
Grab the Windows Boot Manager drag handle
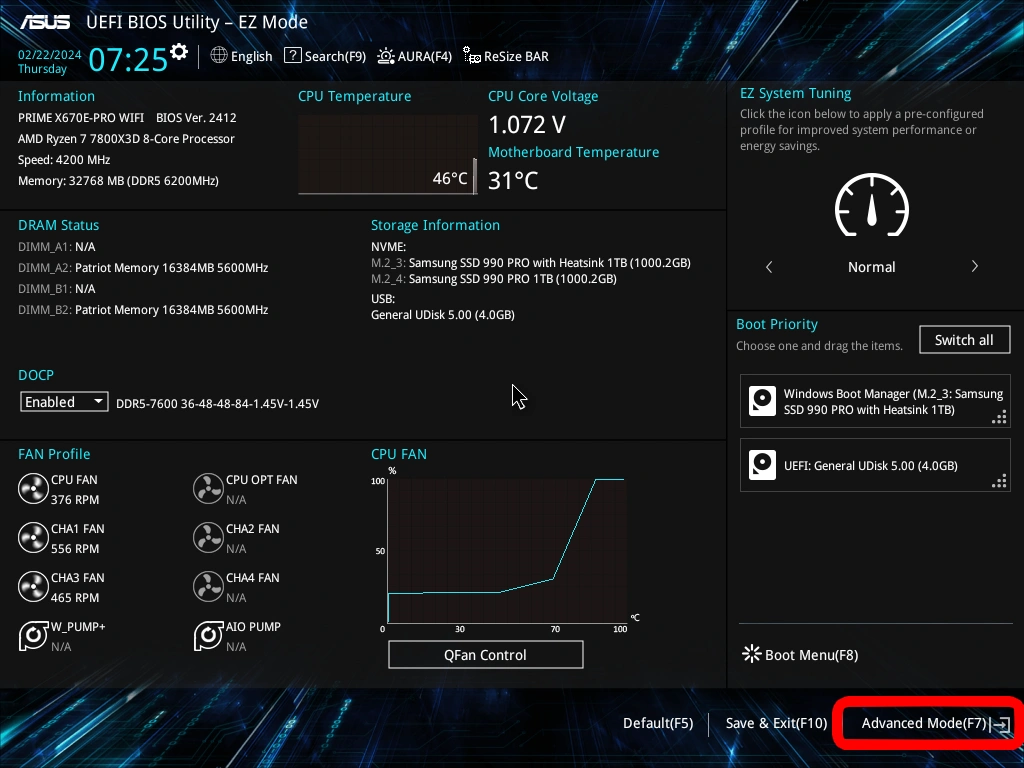coord(999,417)
